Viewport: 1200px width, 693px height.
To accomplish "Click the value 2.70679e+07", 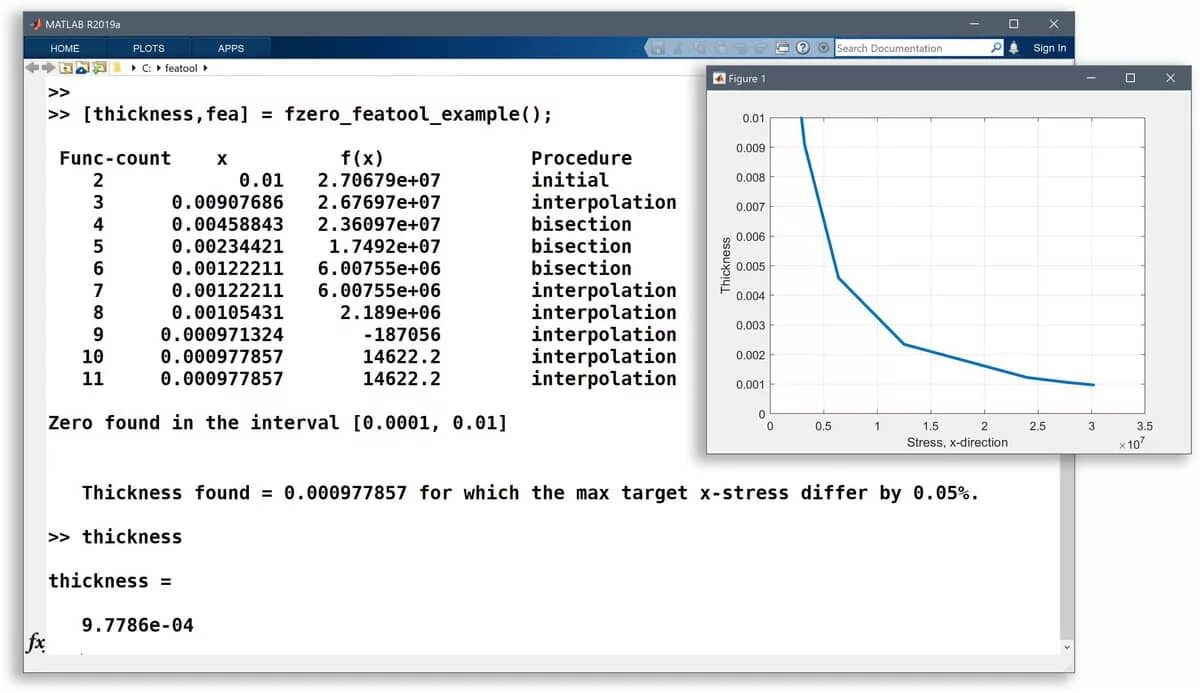I will tap(379, 180).
